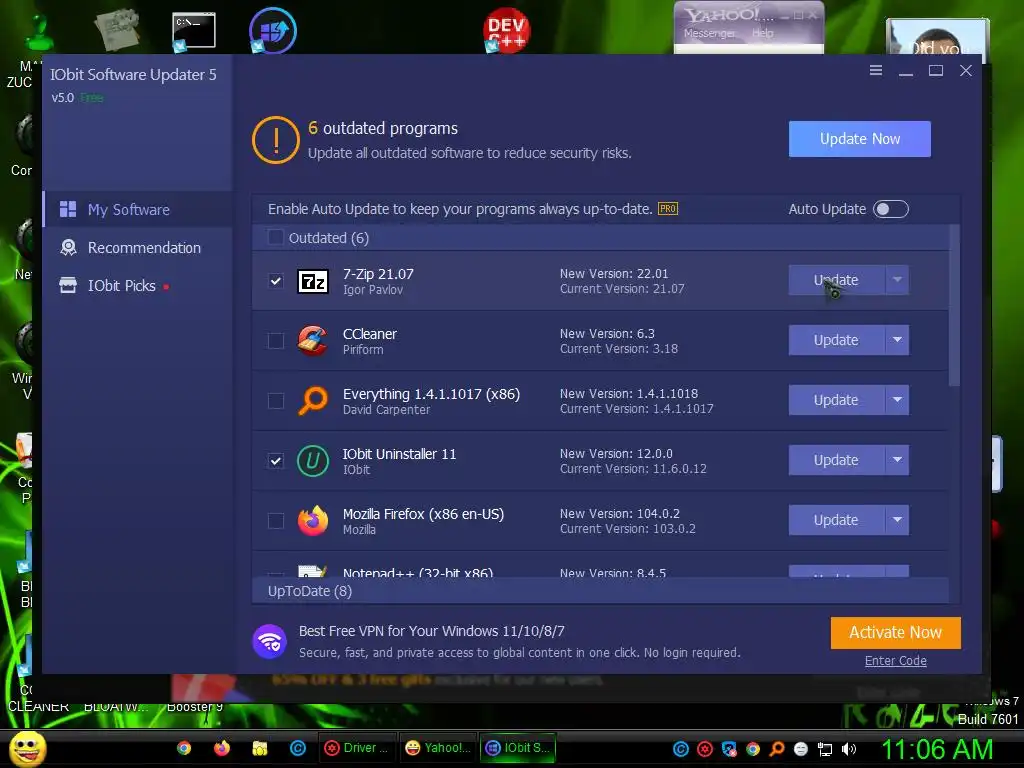Click the CCleaner program icon

[x=313, y=341]
